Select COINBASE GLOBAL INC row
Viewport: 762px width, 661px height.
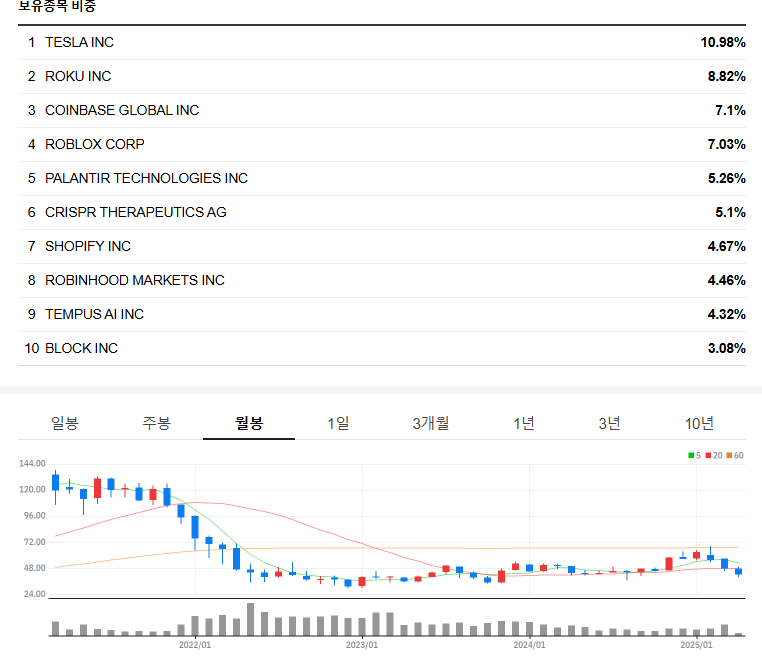(x=382, y=110)
